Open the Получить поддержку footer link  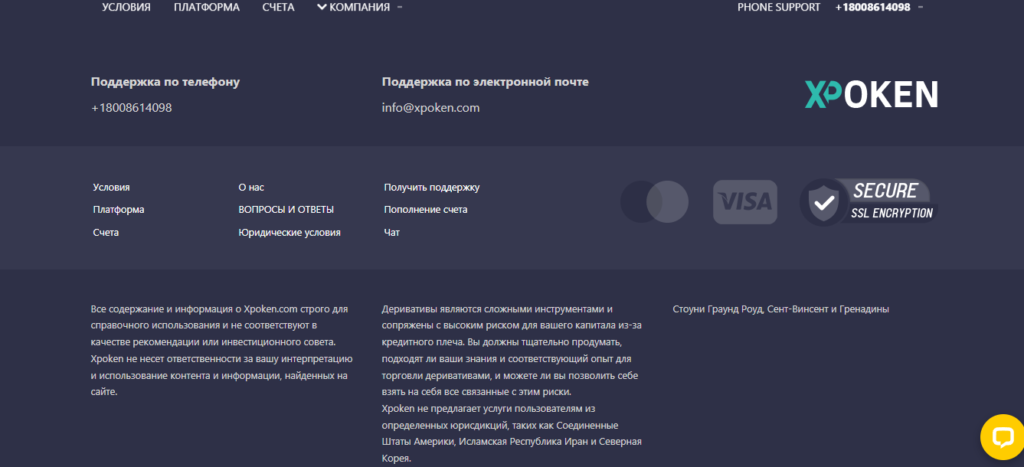[x=432, y=187]
